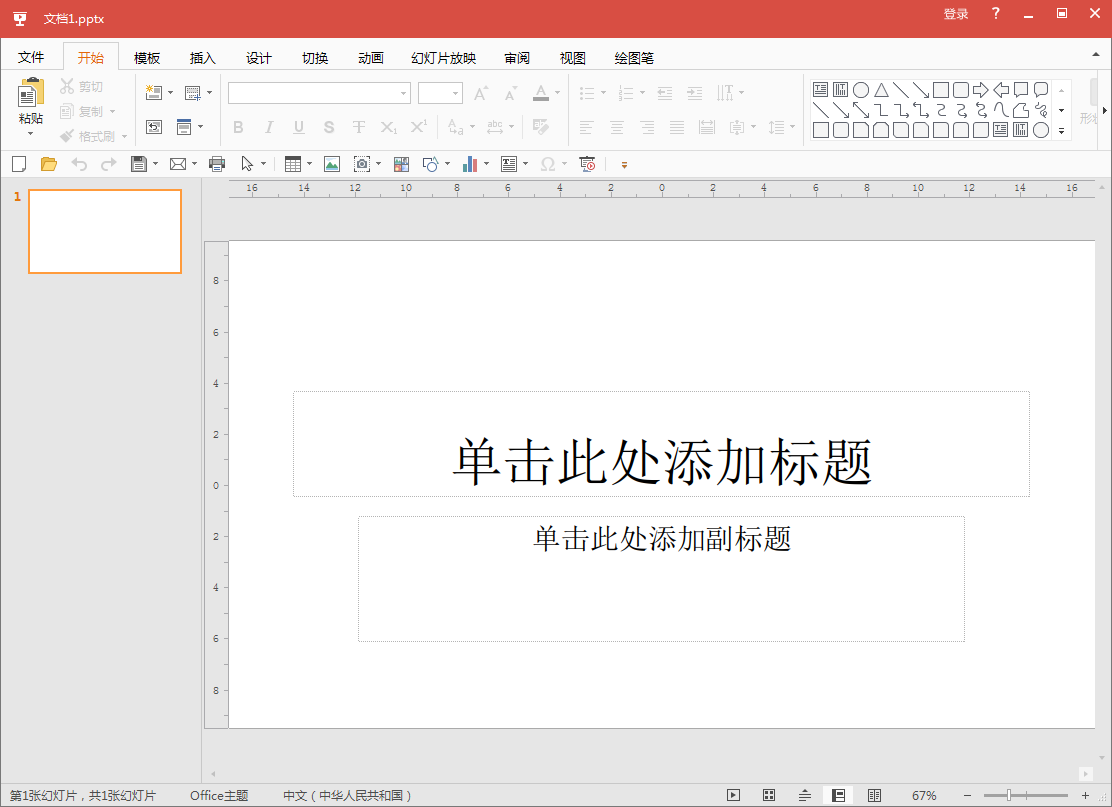The width and height of the screenshot is (1112, 807).
Task: Click the new blank document icon
Action: click(18, 164)
